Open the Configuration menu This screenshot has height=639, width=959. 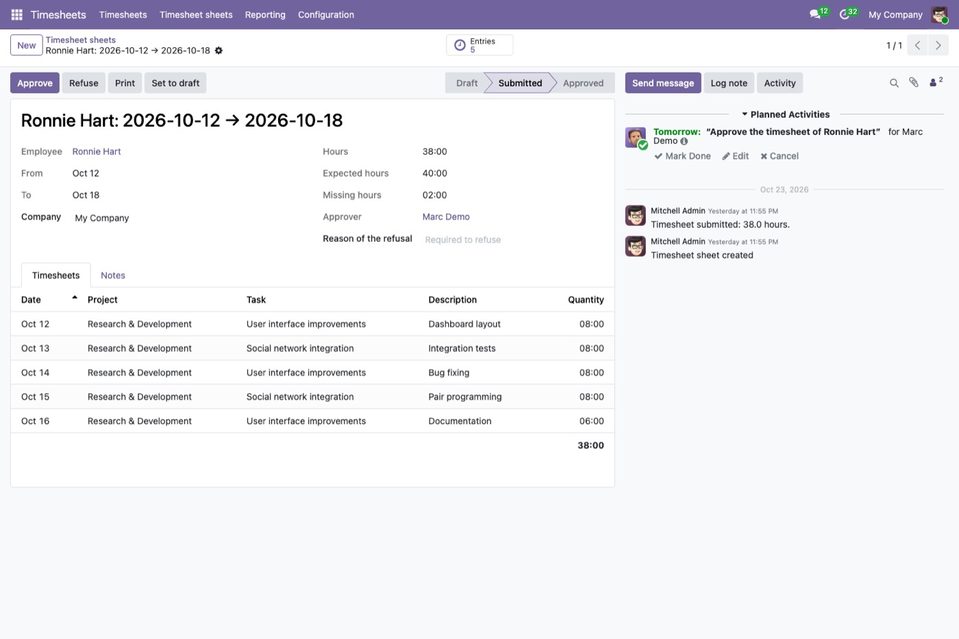tap(326, 15)
